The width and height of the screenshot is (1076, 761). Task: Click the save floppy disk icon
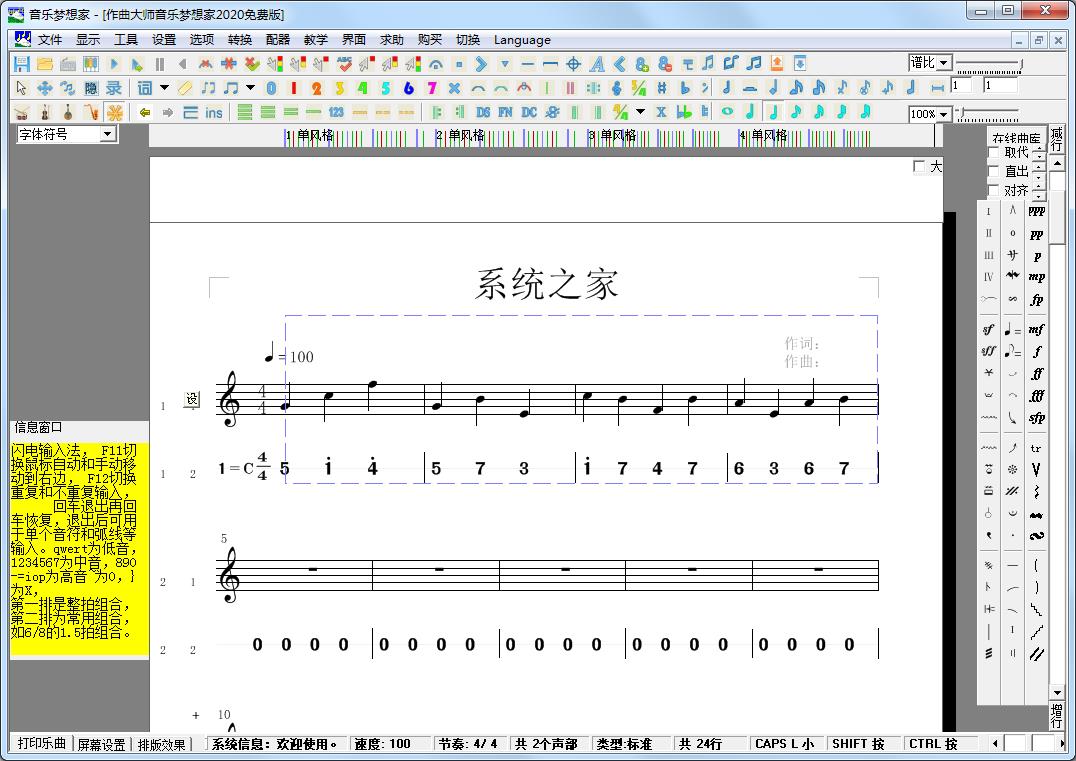22,64
